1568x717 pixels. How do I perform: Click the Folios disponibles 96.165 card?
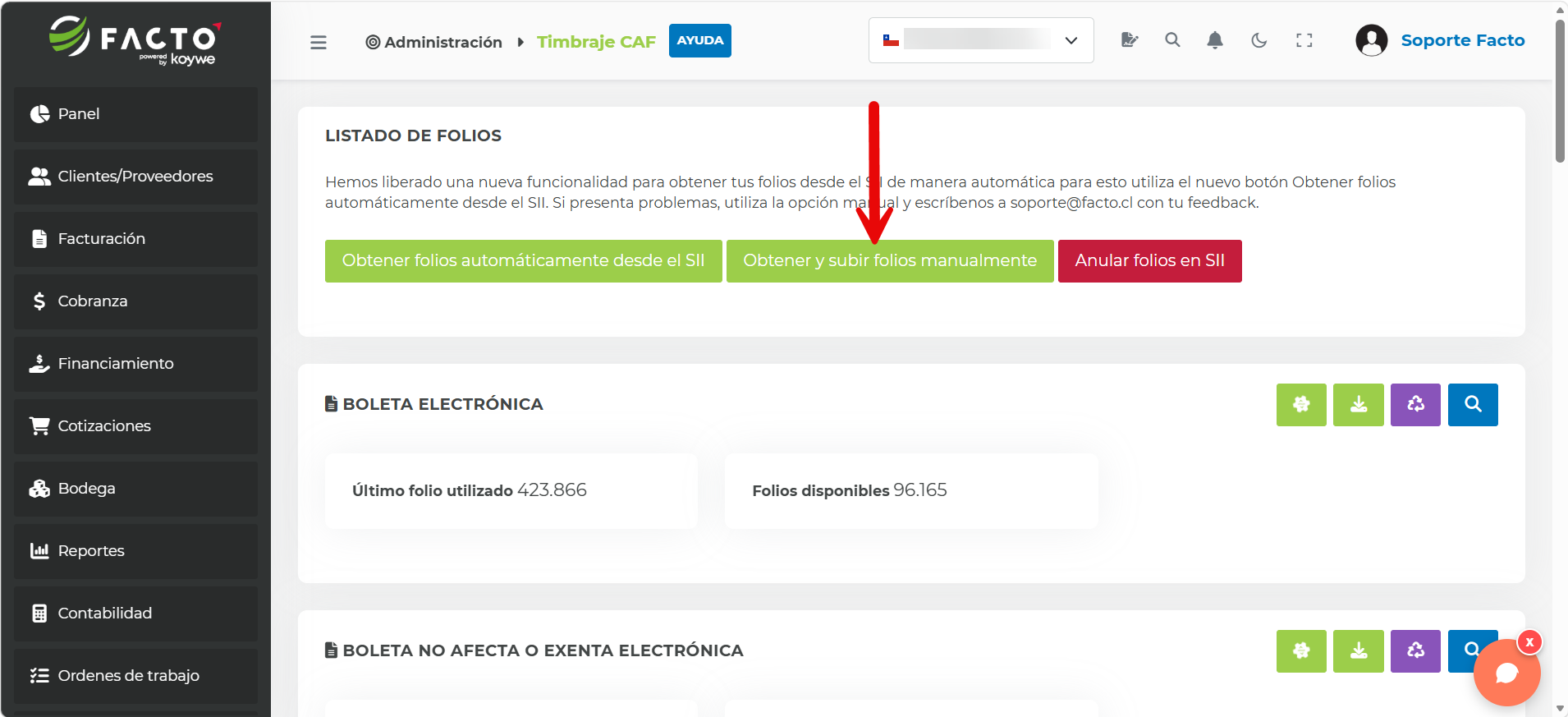(911, 491)
